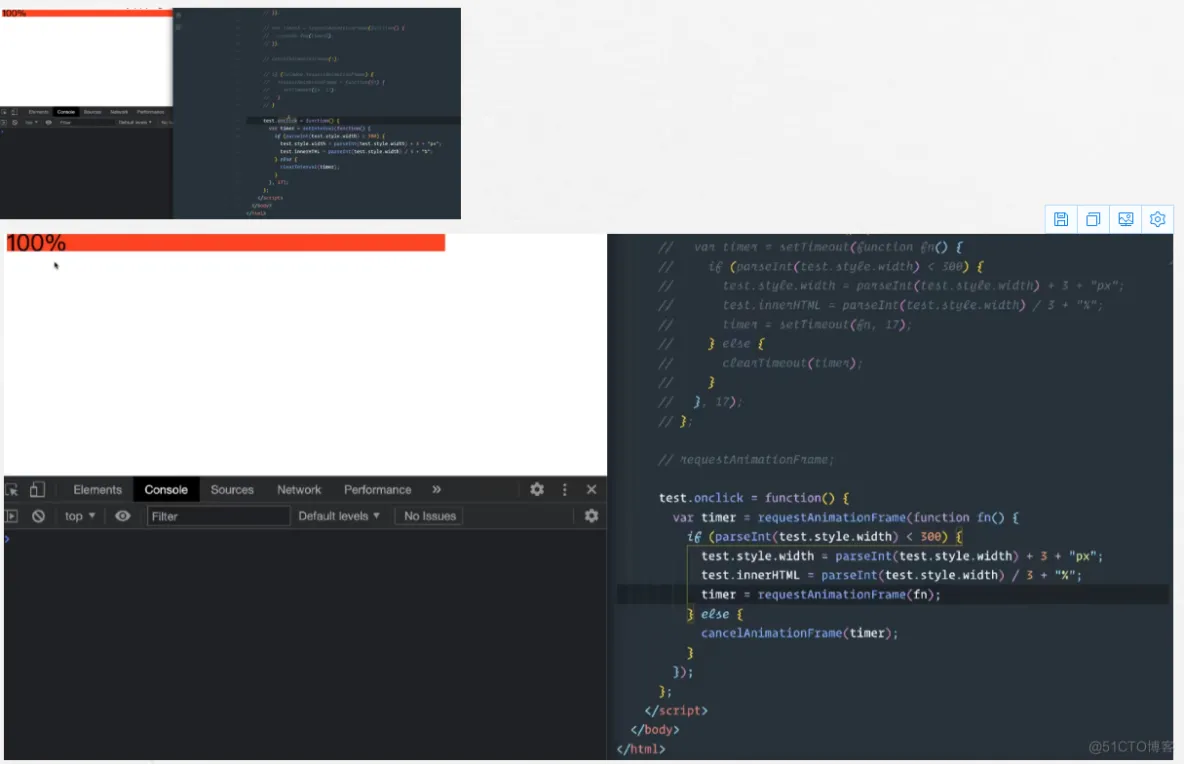The image size is (1184, 764).
Task: Click the // requestAnimationFrame; comment line
Action: pos(745,460)
